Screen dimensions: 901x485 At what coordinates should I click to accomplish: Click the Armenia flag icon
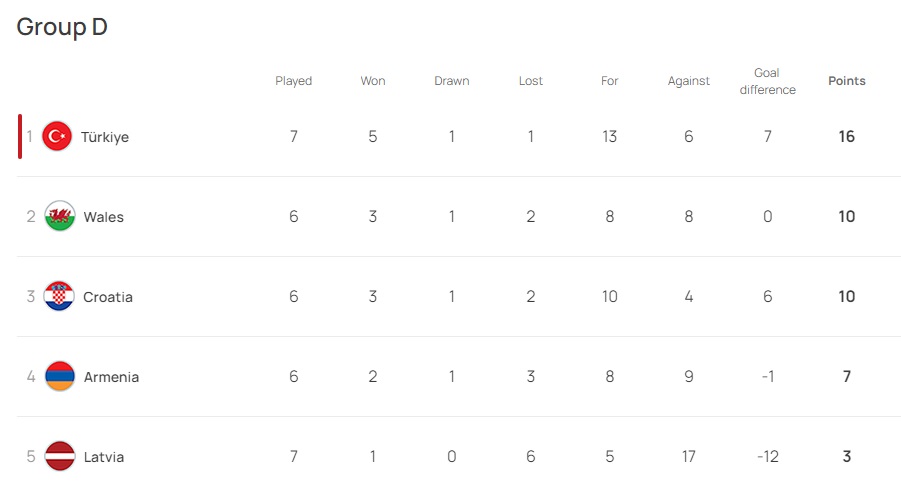point(60,377)
